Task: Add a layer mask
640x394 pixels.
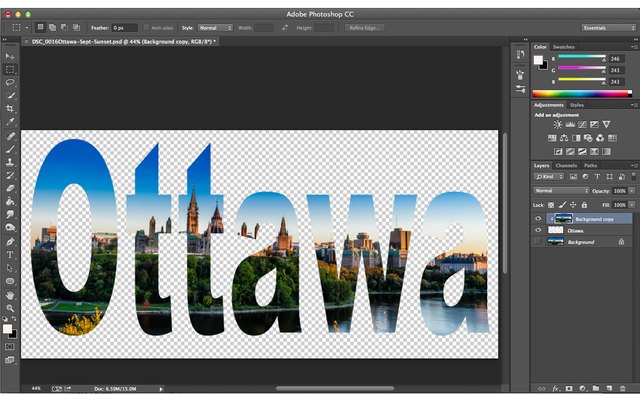Action: pos(569,388)
